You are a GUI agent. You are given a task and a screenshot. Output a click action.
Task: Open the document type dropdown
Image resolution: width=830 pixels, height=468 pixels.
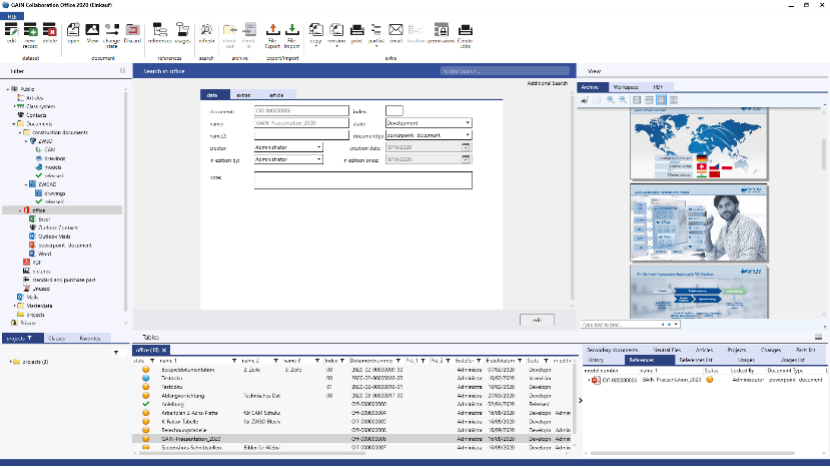(467, 135)
